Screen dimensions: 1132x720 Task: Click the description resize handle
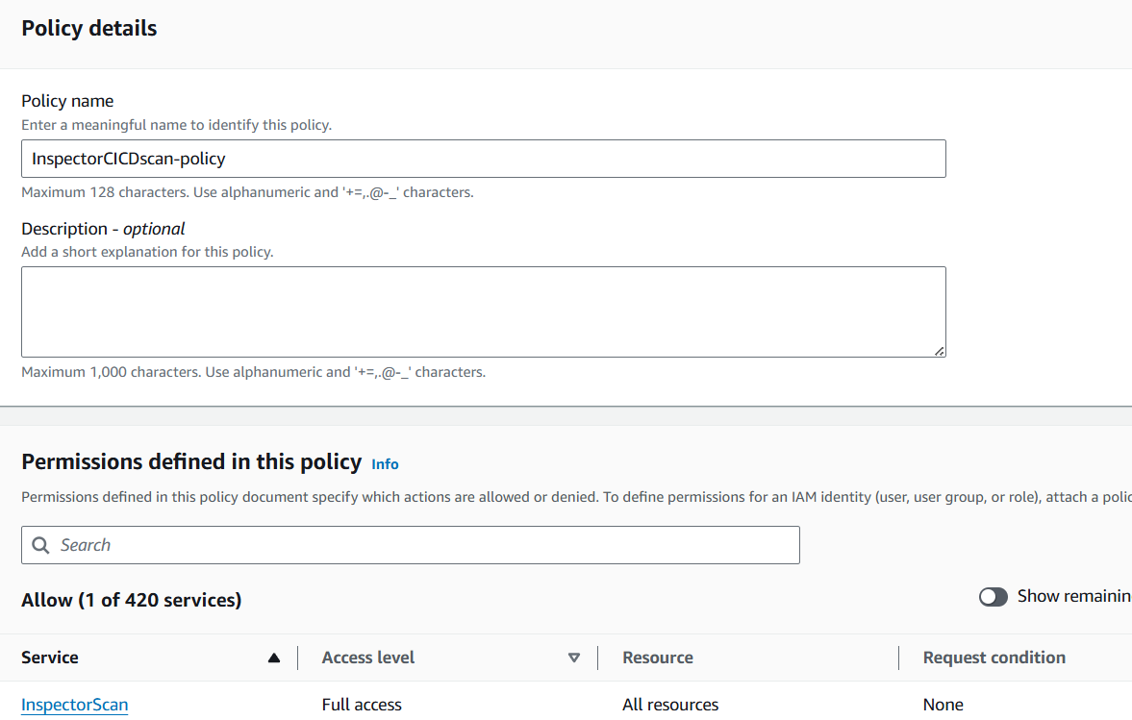click(939, 351)
